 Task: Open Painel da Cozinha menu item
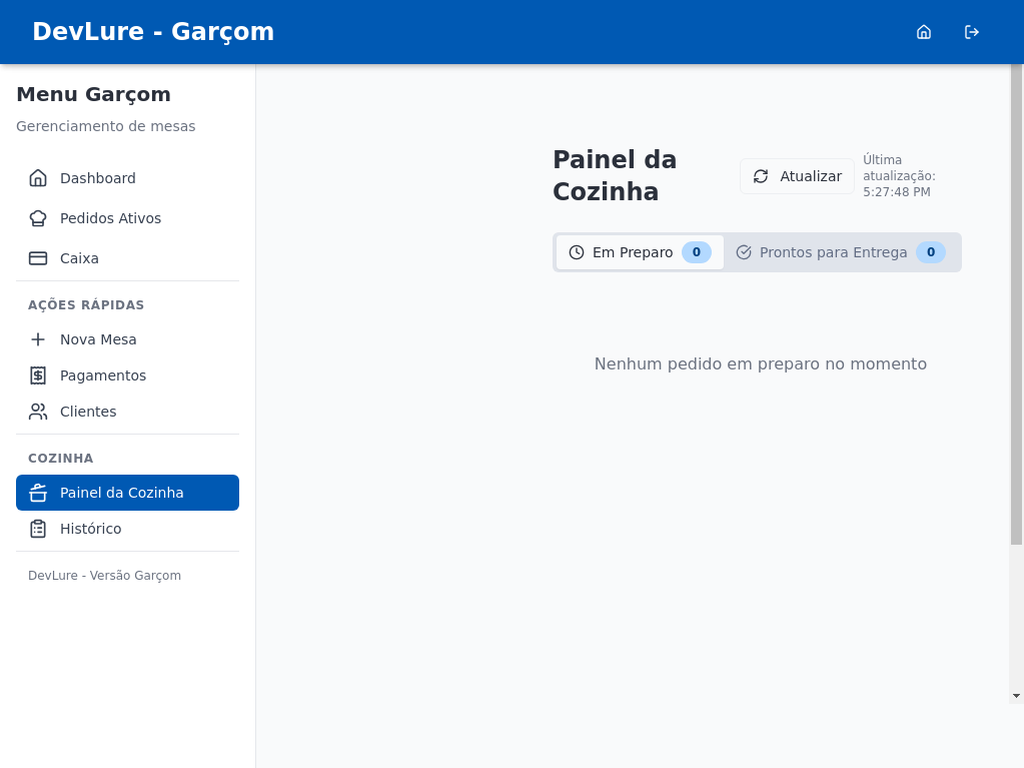(122, 492)
